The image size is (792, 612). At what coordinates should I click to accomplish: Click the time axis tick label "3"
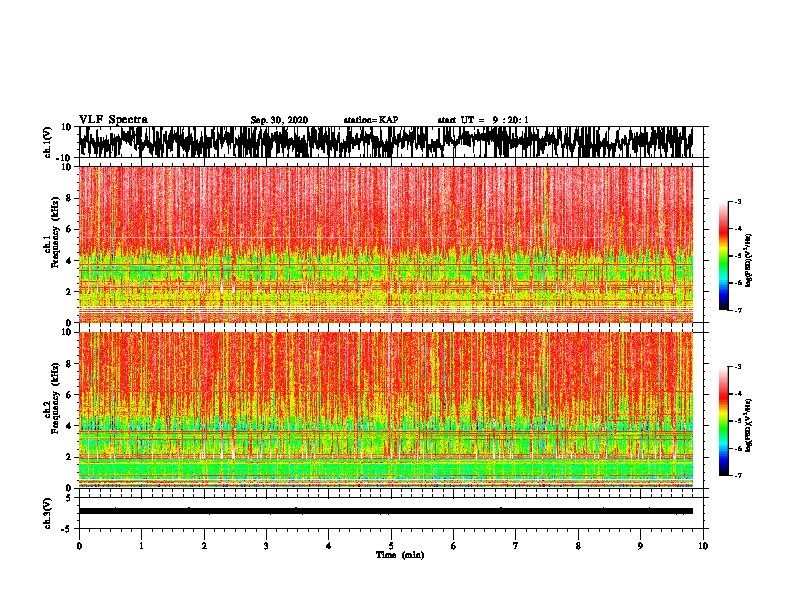tap(266, 546)
